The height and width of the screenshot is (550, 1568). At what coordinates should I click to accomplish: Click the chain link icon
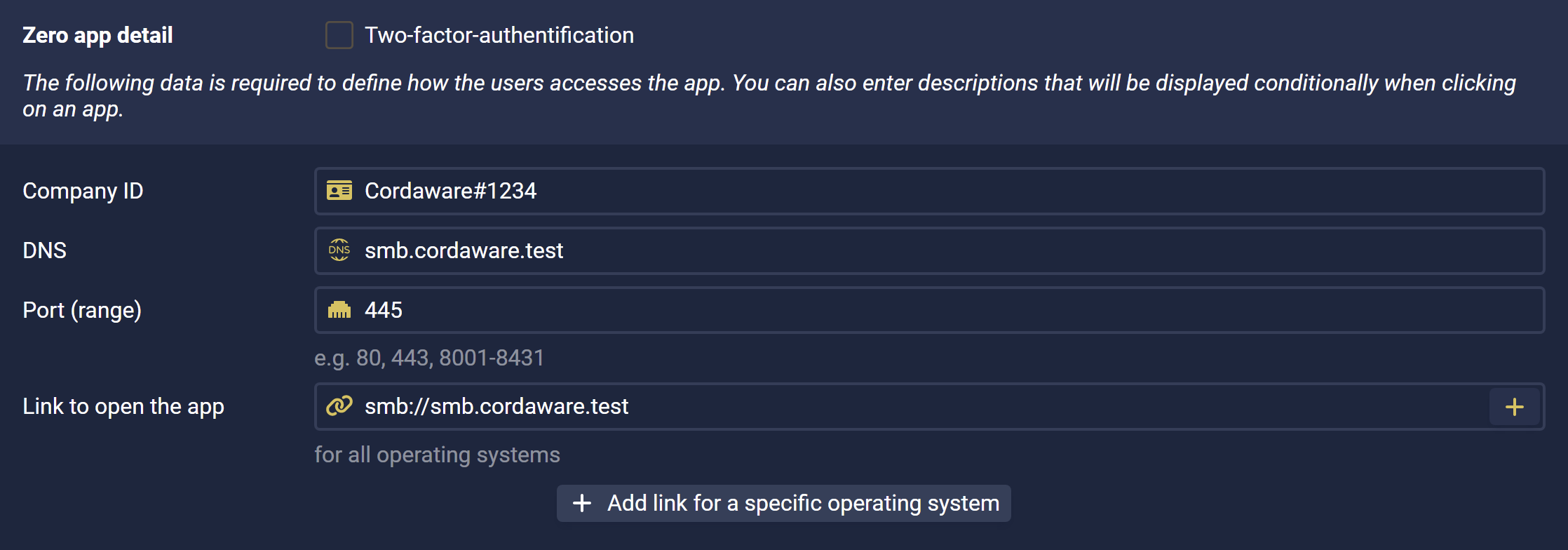pos(339,405)
